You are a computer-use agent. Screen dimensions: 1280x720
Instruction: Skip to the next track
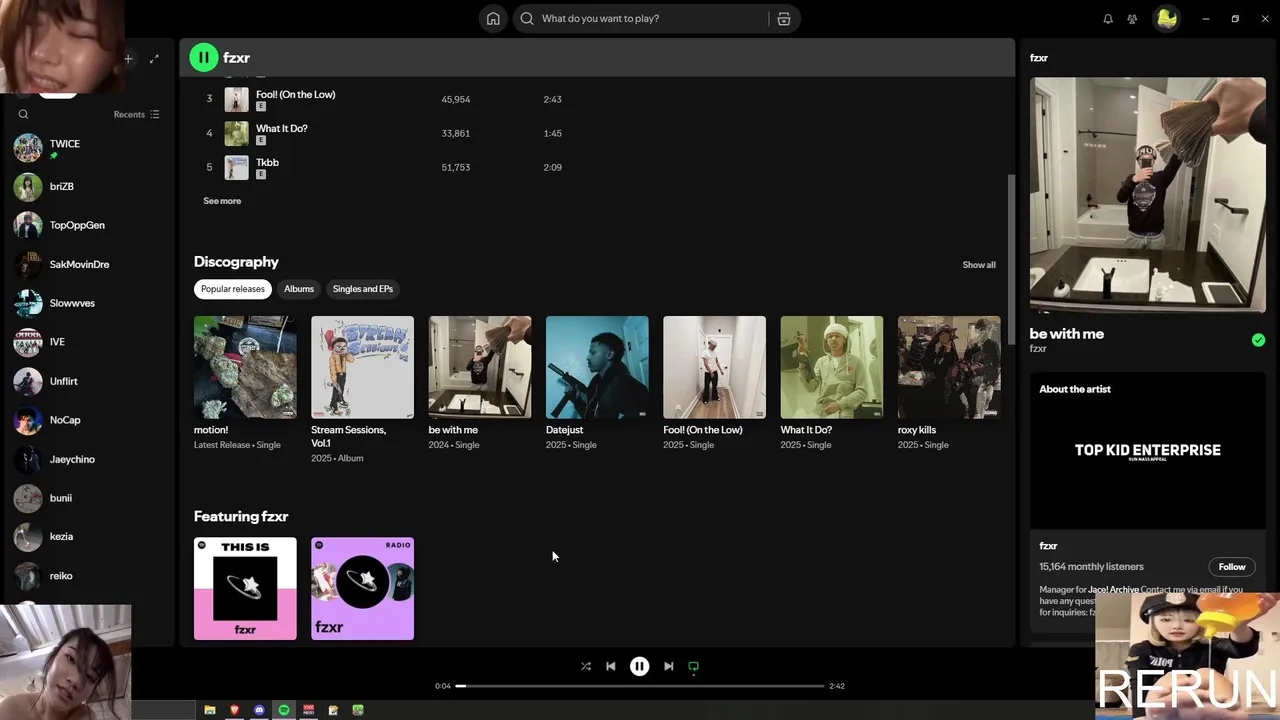668,666
